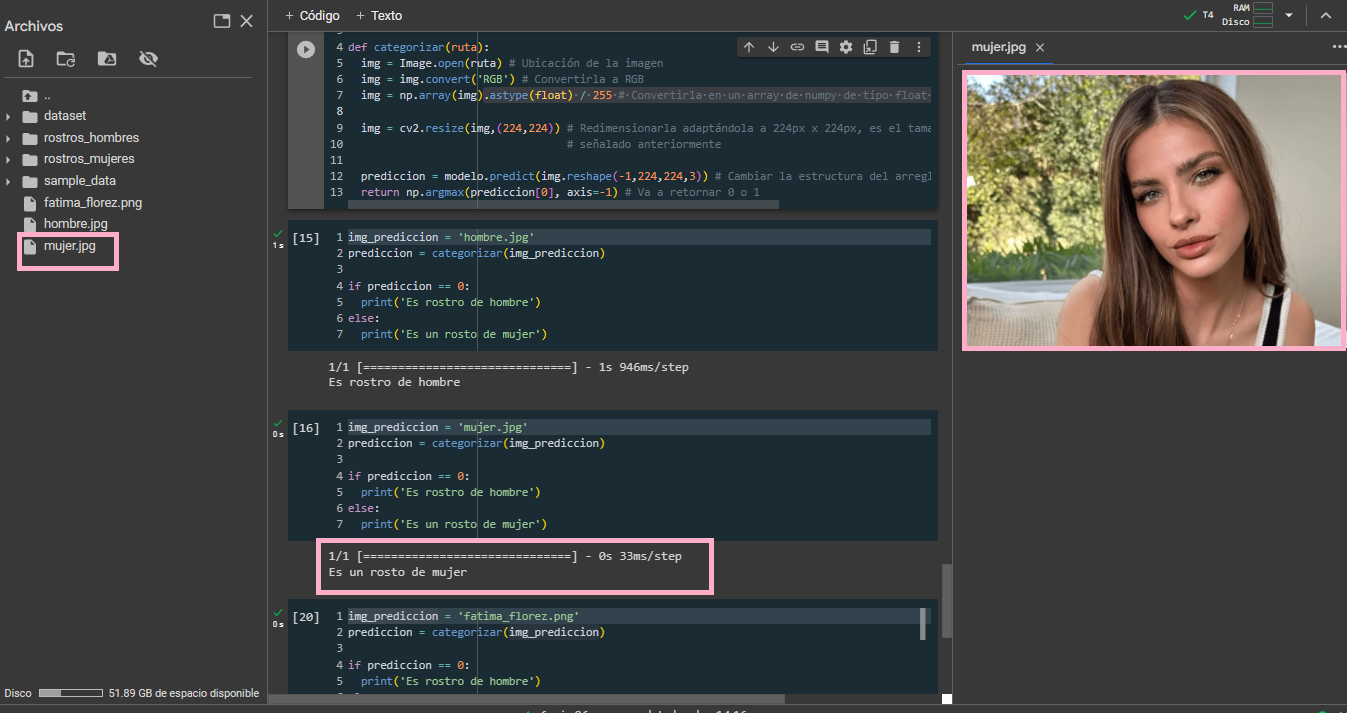This screenshot has width=1347, height=713.
Task: Click the mount Google Drive icon
Action: tap(107, 59)
